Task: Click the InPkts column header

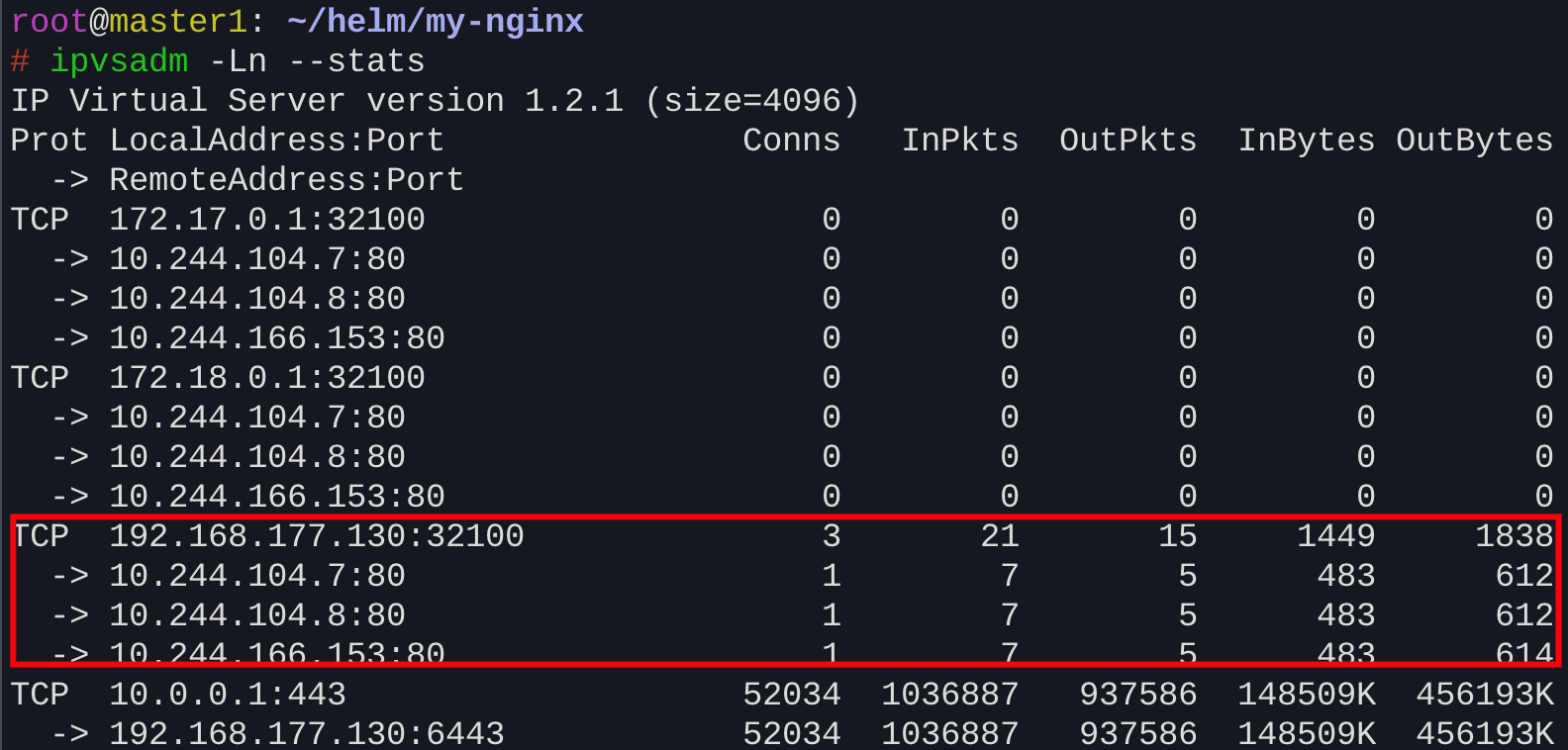Action: pos(959,141)
